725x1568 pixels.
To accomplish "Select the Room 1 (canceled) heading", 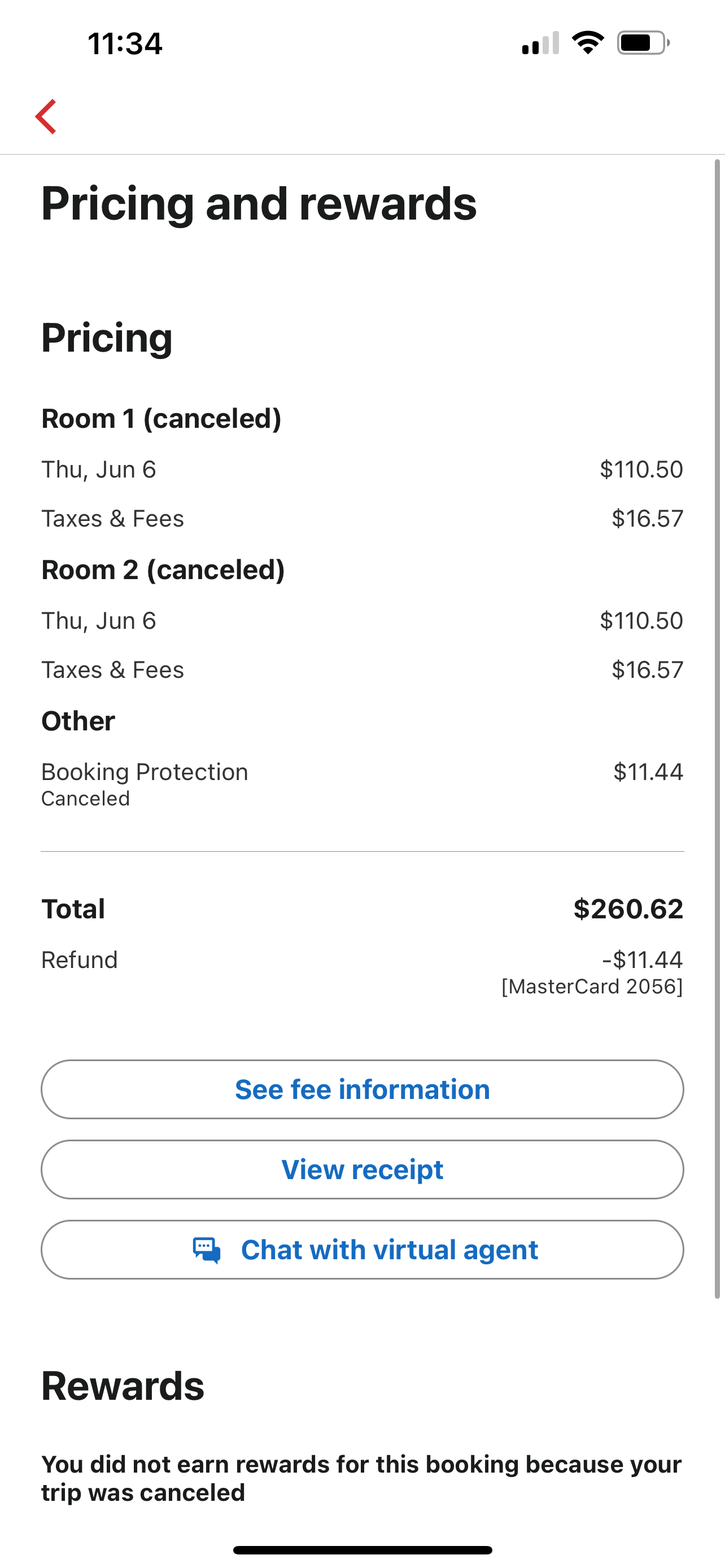I will point(161,419).
